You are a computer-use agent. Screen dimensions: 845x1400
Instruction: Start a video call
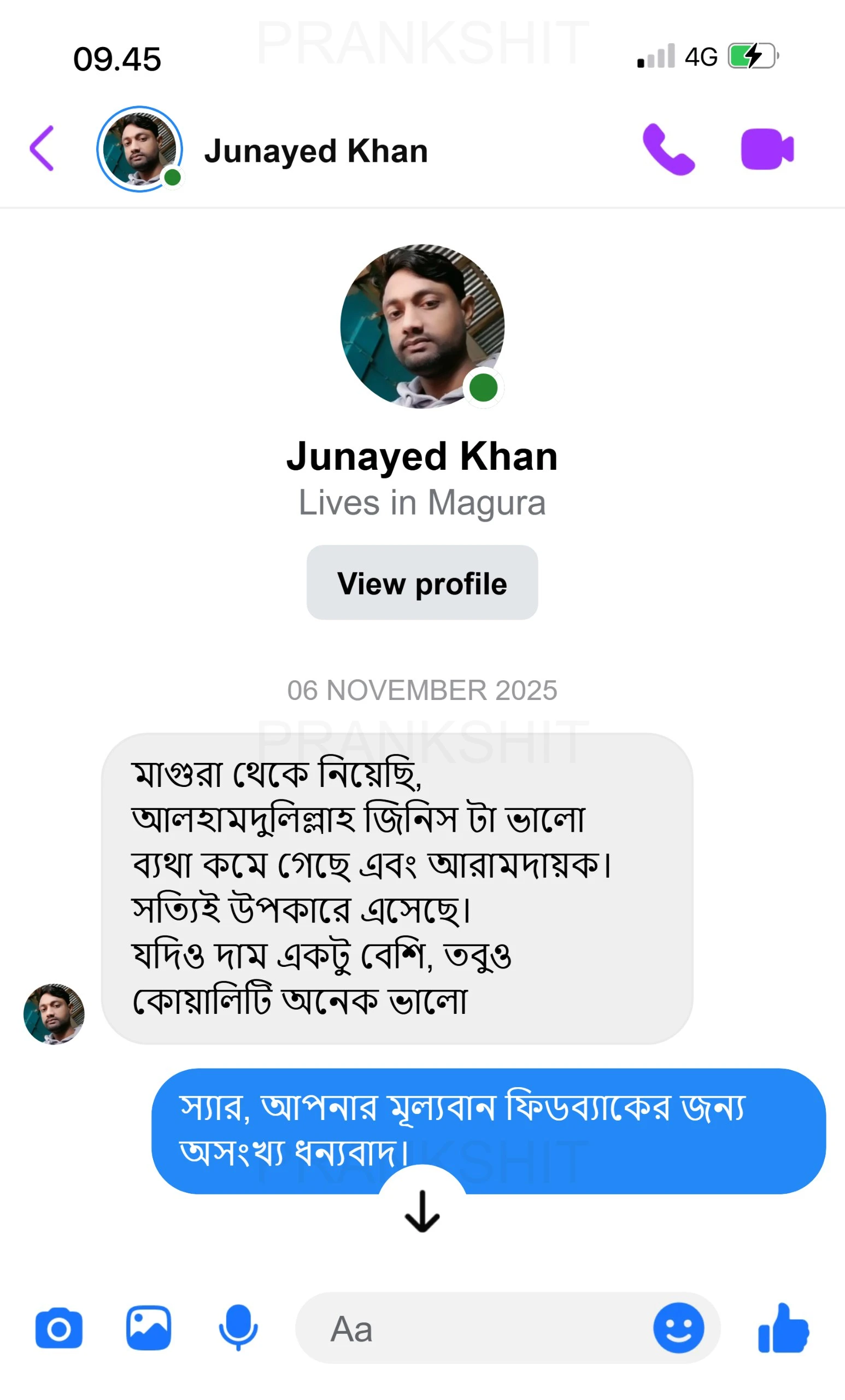pos(767,149)
